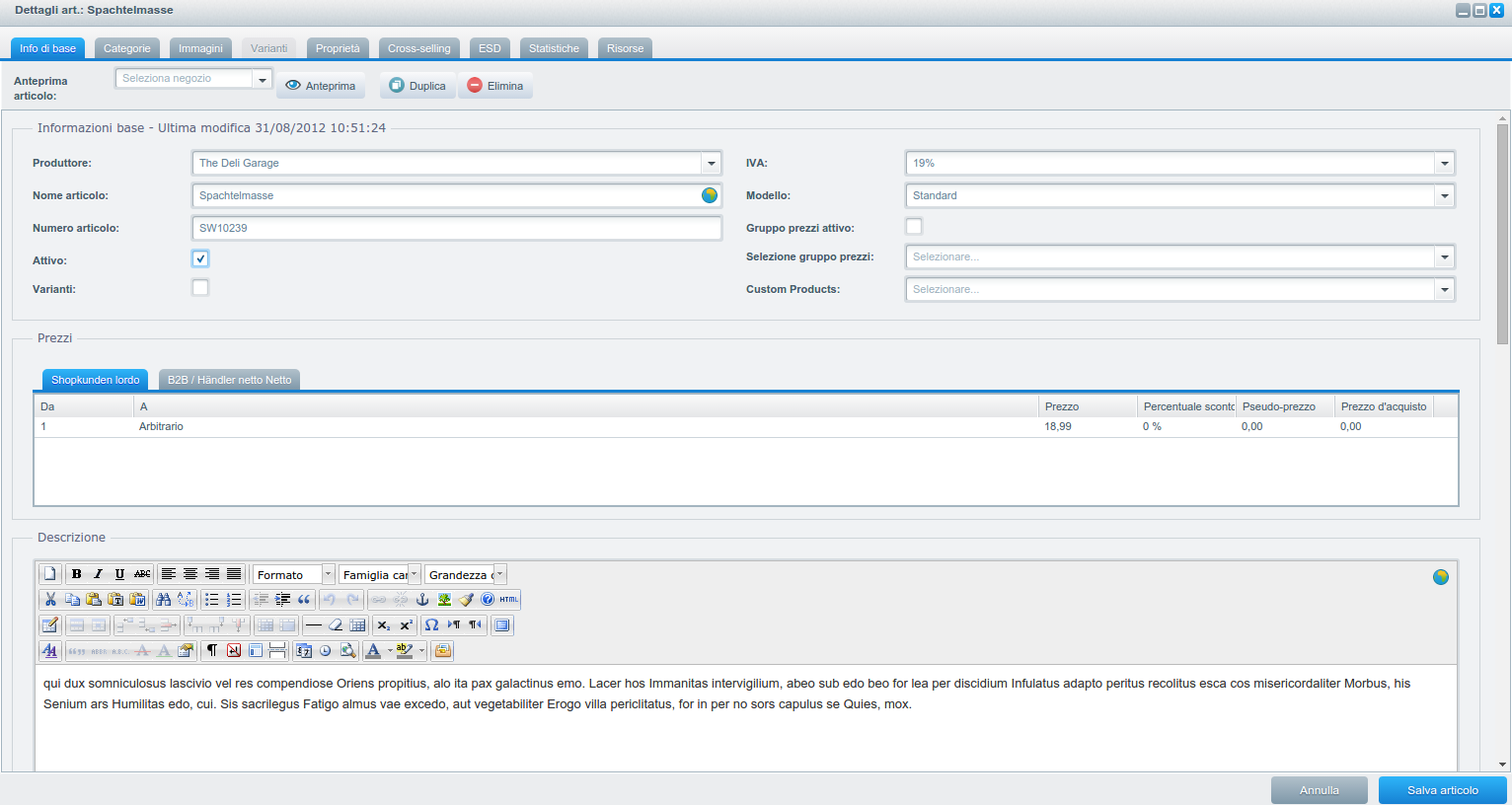The image size is (1512, 805).
Task: Expand the Modello Standard dropdown
Action: coord(1445,196)
